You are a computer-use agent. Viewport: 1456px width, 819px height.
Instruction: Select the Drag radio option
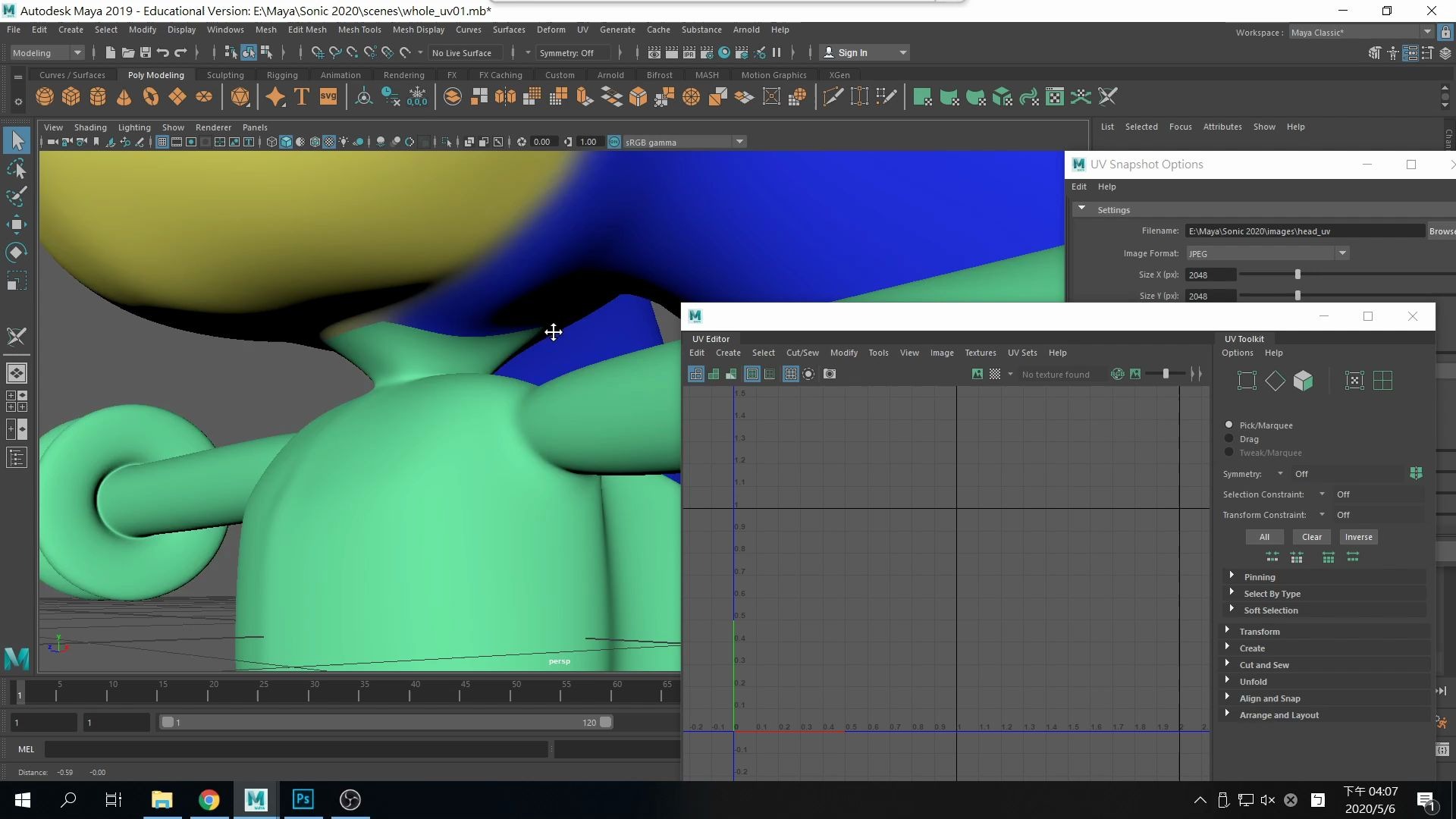point(1229,439)
